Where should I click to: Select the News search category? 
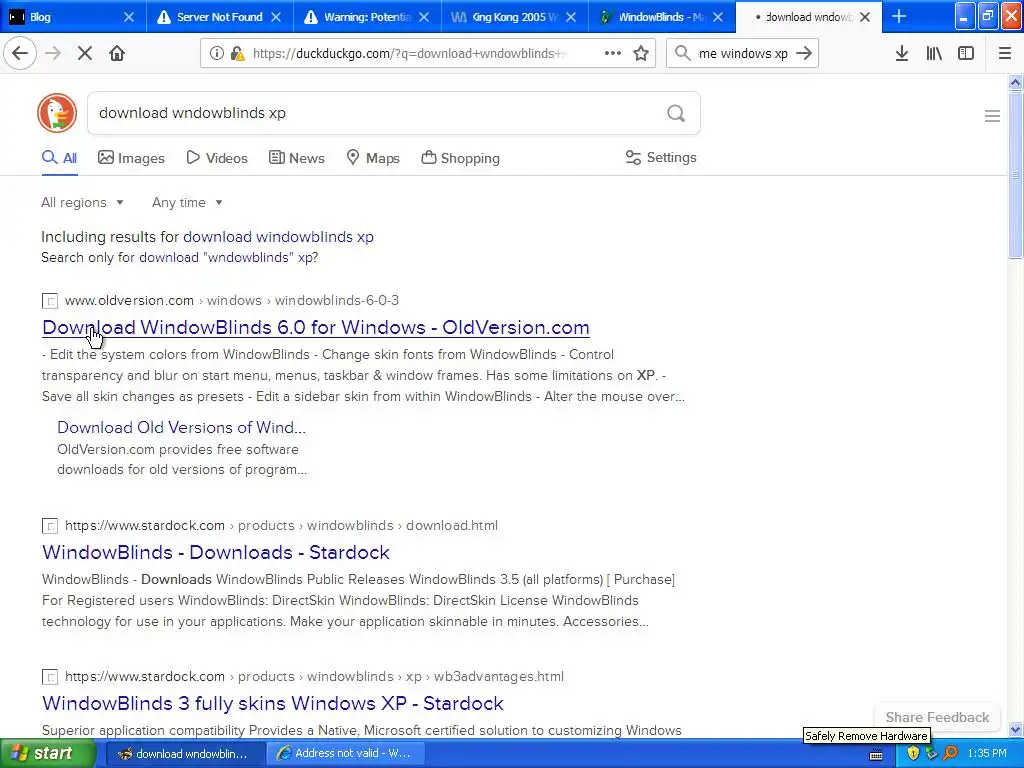296,158
